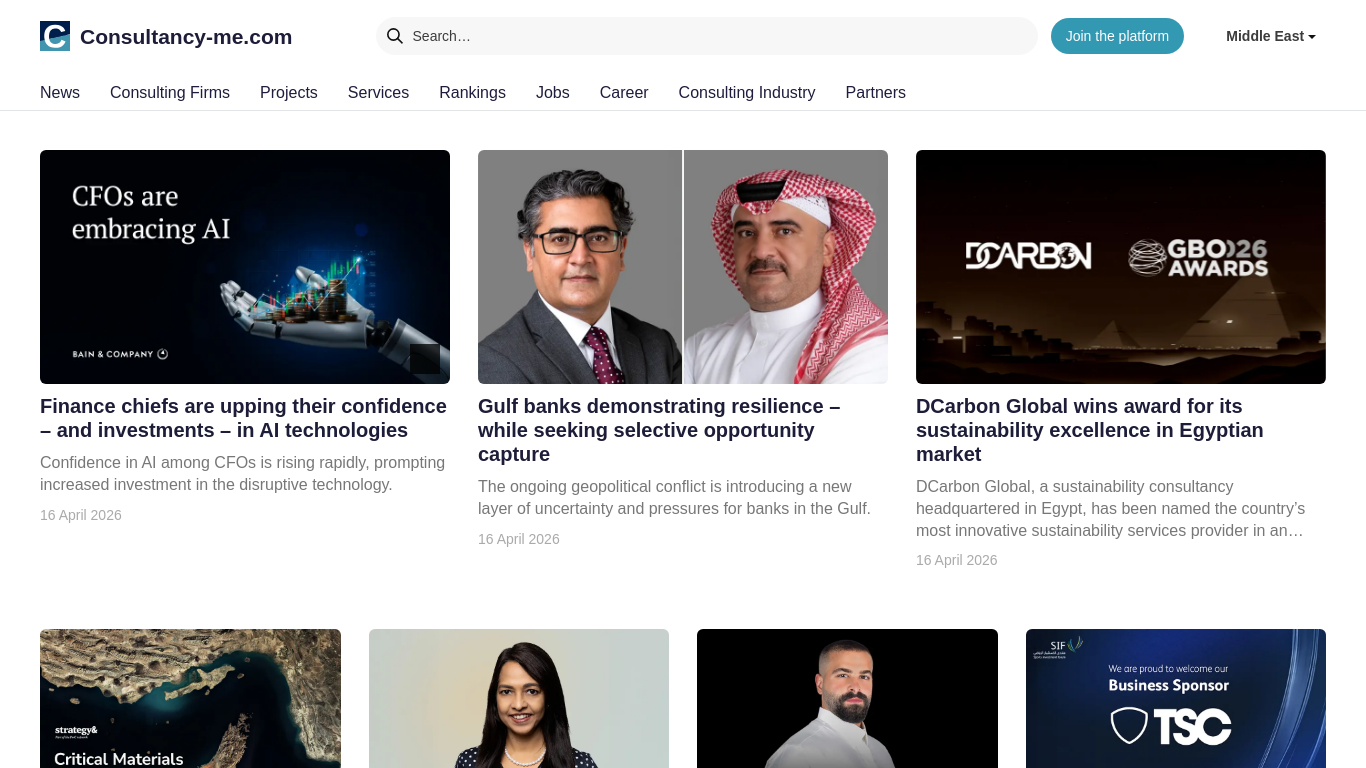Read Finance chiefs AI confidence headline

click(243, 418)
